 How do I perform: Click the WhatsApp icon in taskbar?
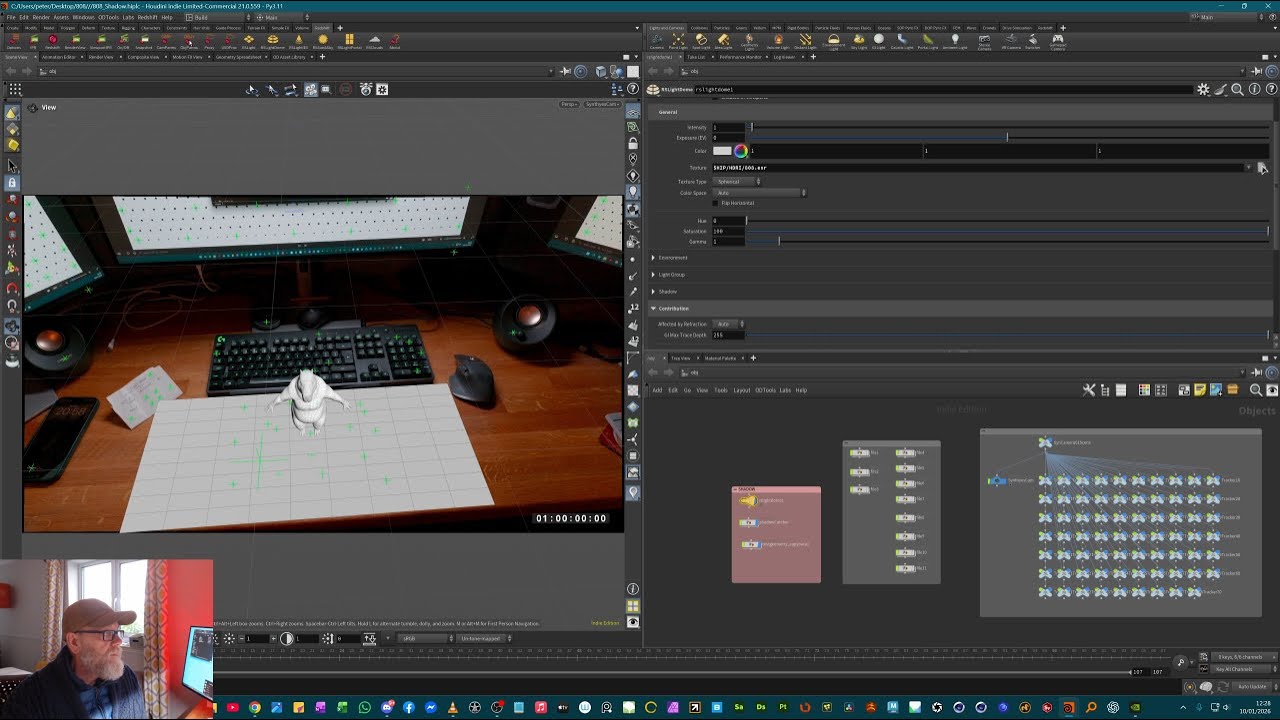tap(364, 707)
